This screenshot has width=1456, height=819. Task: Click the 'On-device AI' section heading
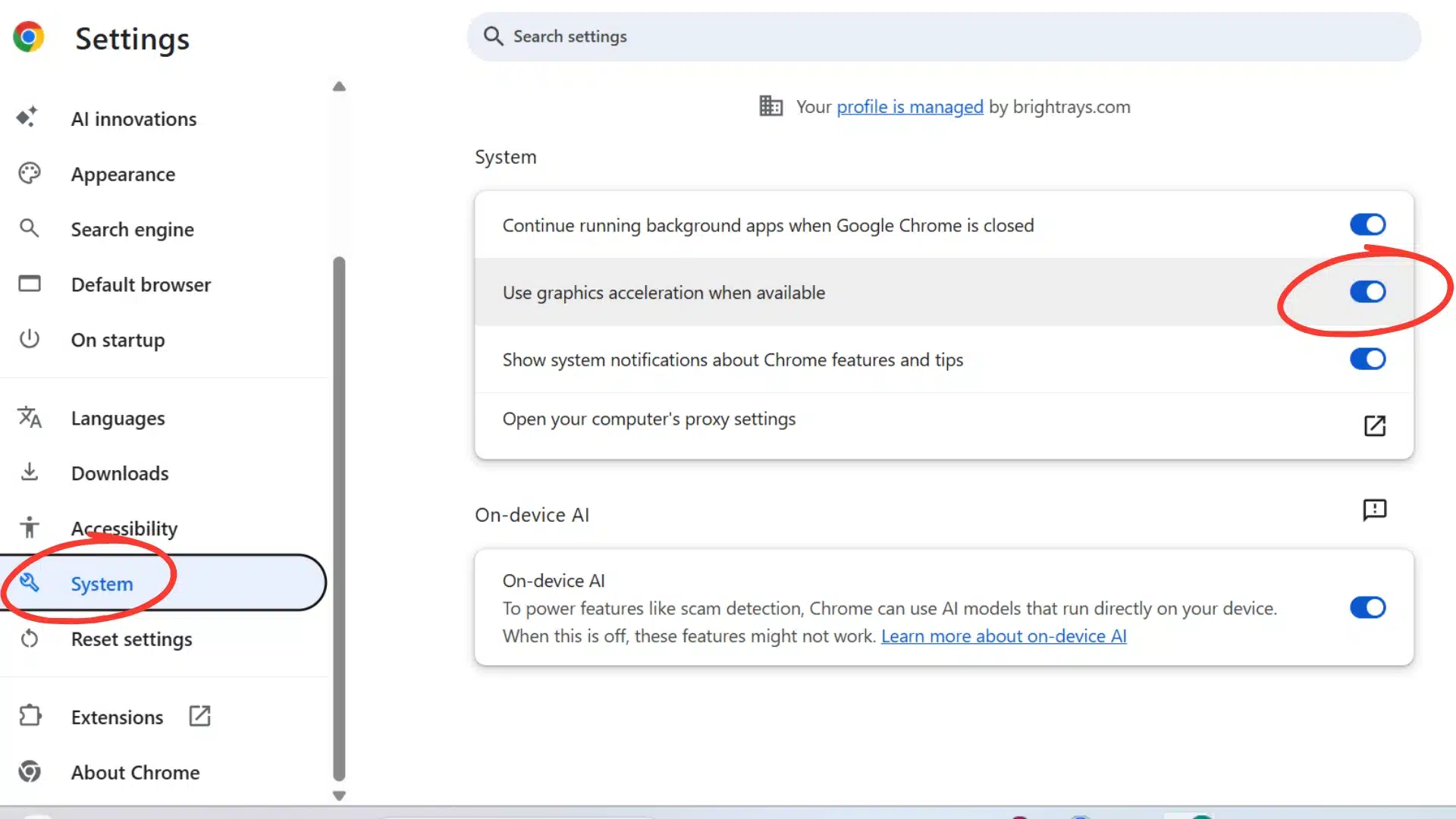pyautogui.click(x=532, y=515)
